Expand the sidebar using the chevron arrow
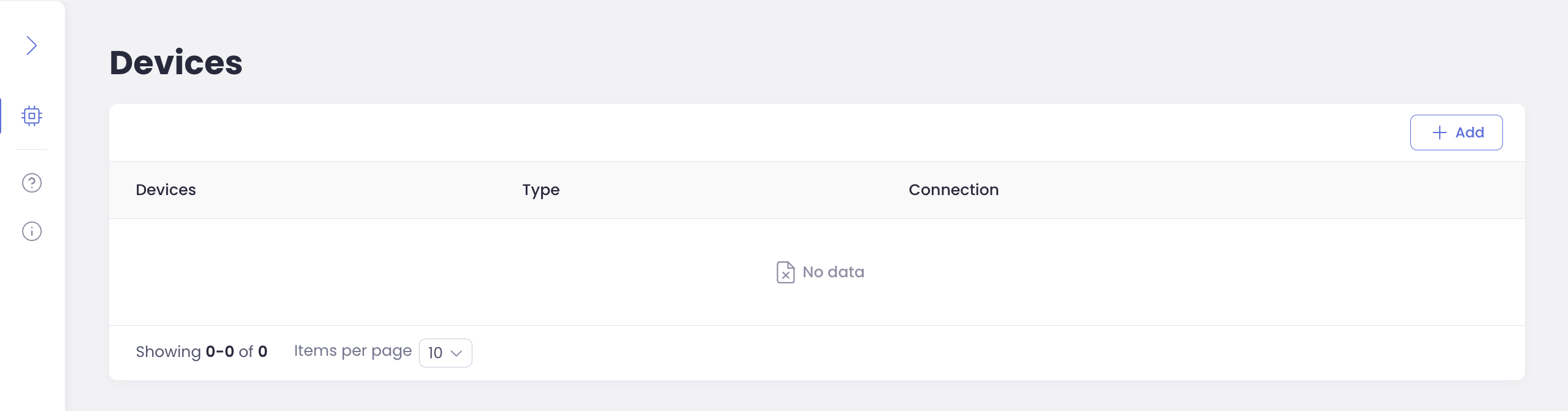Viewport: 1568px width, 411px height. coord(32,45)
